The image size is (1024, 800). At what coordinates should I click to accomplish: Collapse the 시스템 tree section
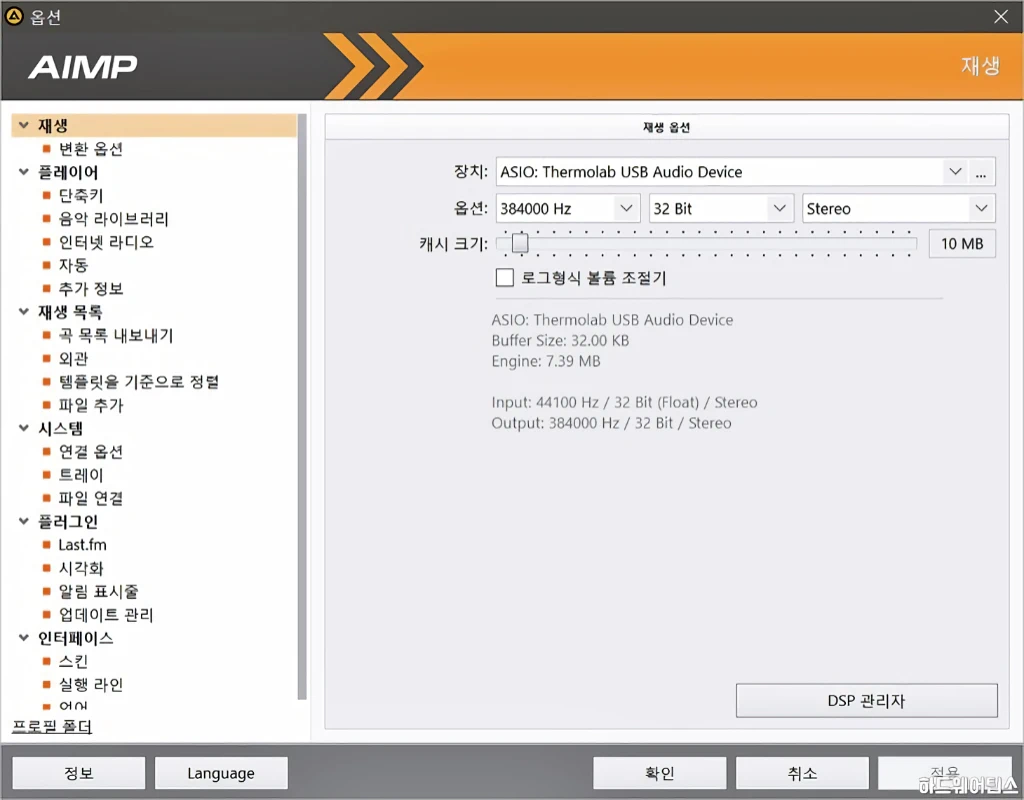point(24,428)
